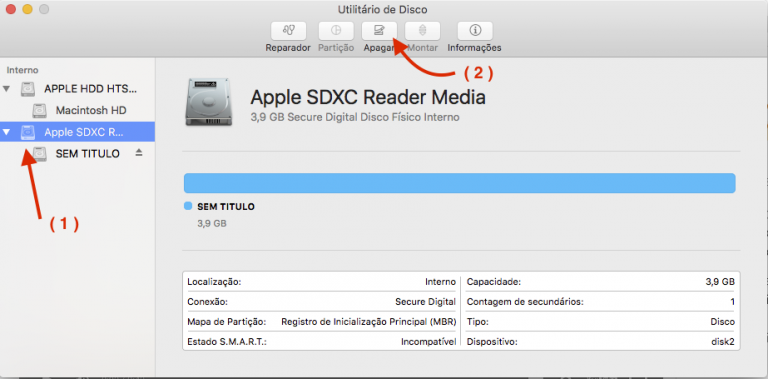Click the large Apple SDXC Reader disk image

pyautogui.click(x=209, y=101)
